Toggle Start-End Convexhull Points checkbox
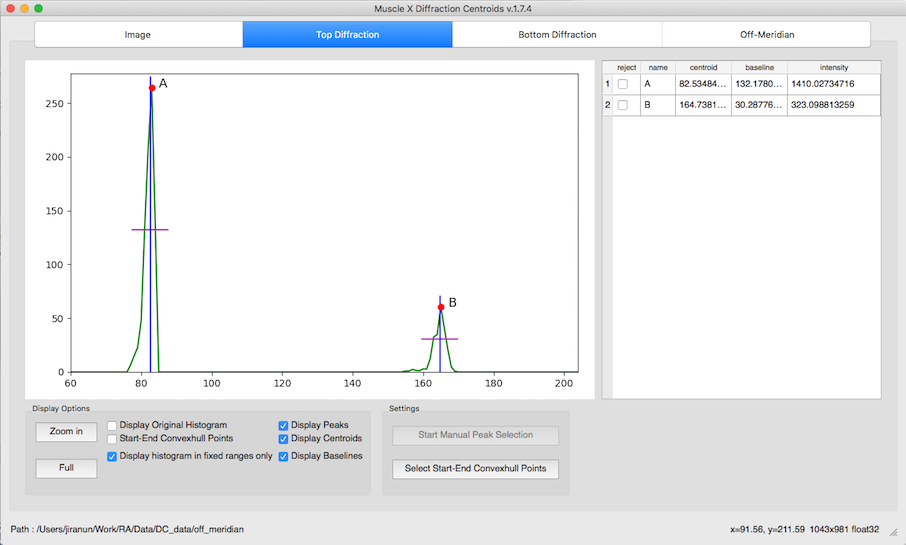This screenshot has height=545, width=906. point(112,439)
